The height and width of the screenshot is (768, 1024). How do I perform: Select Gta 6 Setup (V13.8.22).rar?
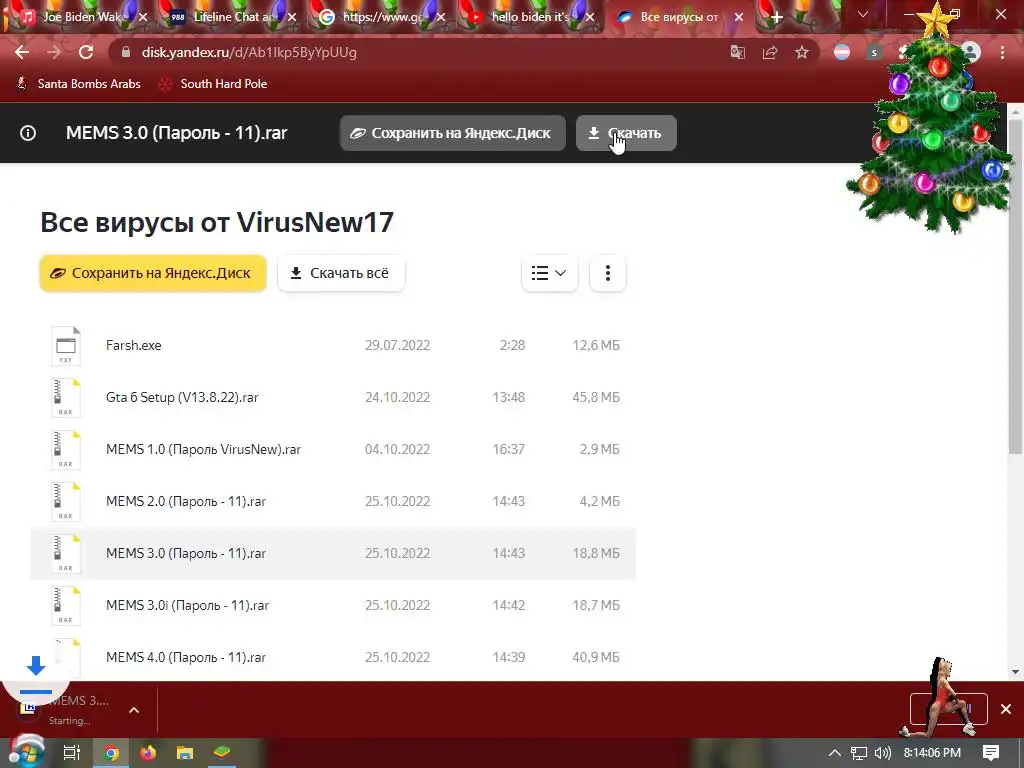pos(182,397)
